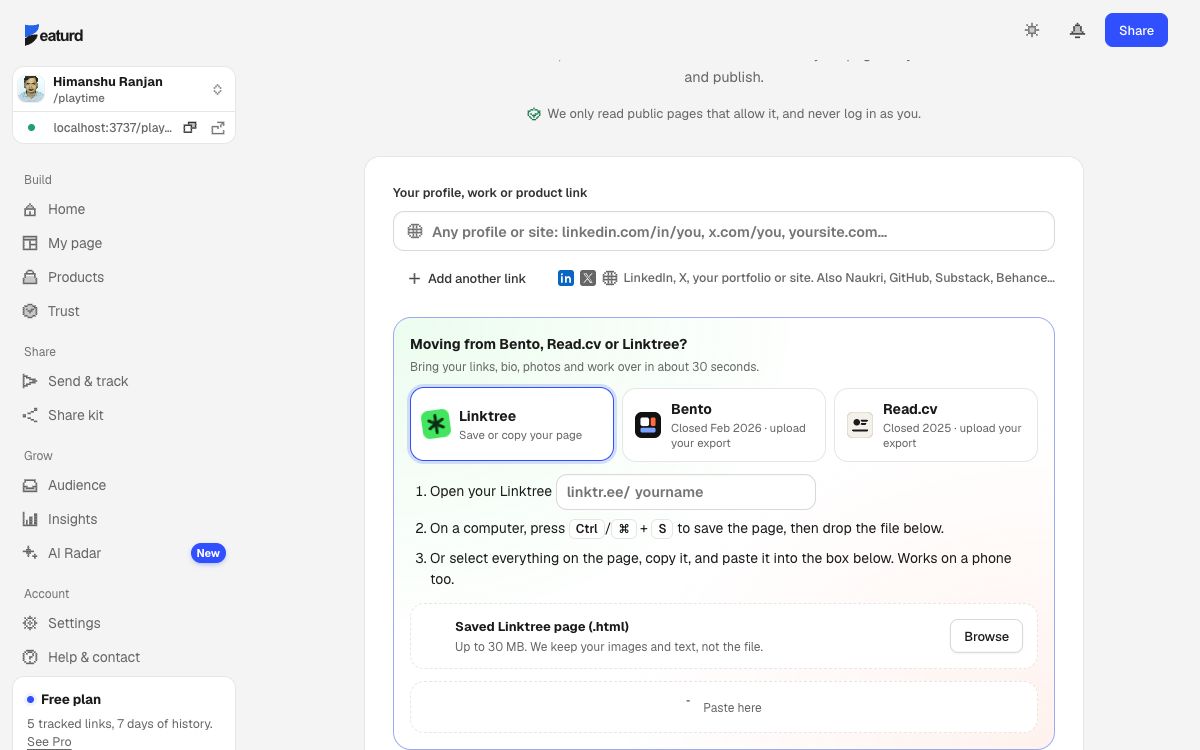Image resolution: width=1200 pixels, height=750 pixels.
Task: Click the Bento logo icon
Action: (648, 425)
